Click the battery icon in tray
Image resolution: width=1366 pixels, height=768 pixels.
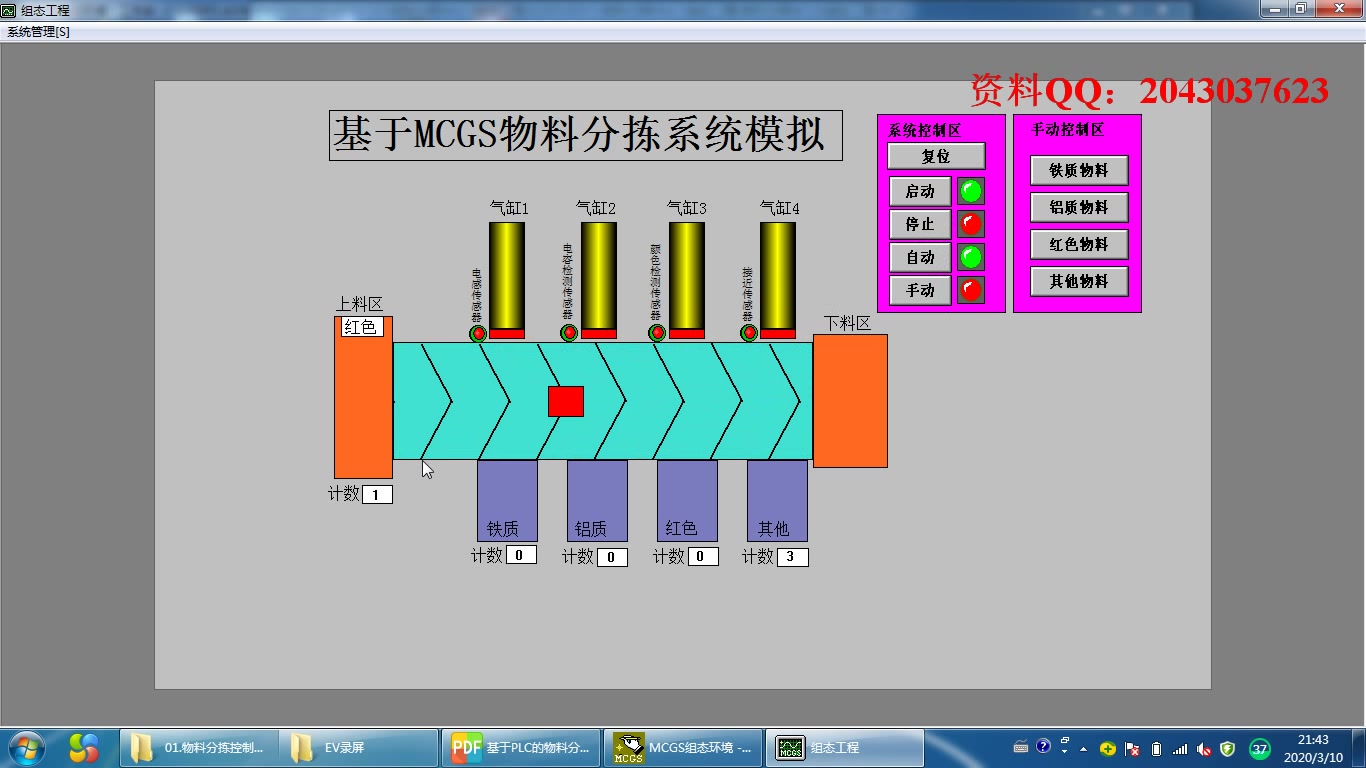[x=1157, y=749]
